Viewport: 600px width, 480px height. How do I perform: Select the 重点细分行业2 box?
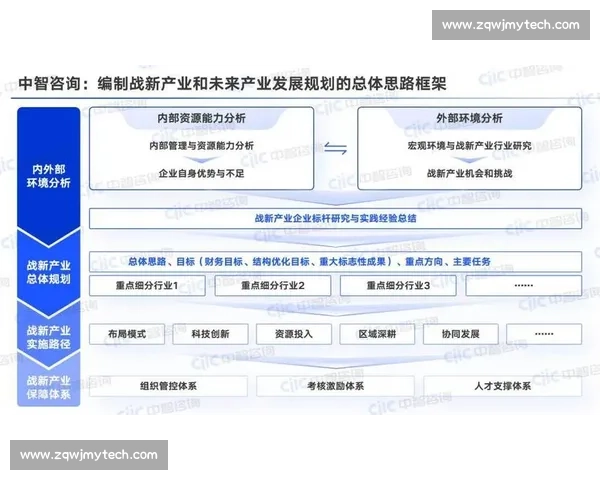point(273,286)
